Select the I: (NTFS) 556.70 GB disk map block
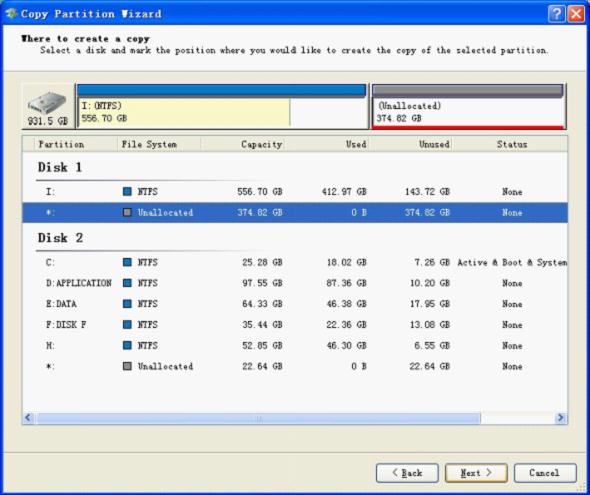 pyautogui.click(x=222, y=106)
